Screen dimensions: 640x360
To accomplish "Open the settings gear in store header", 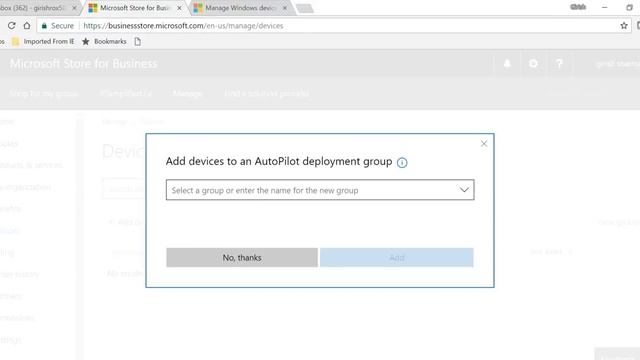I will point(533,64).
